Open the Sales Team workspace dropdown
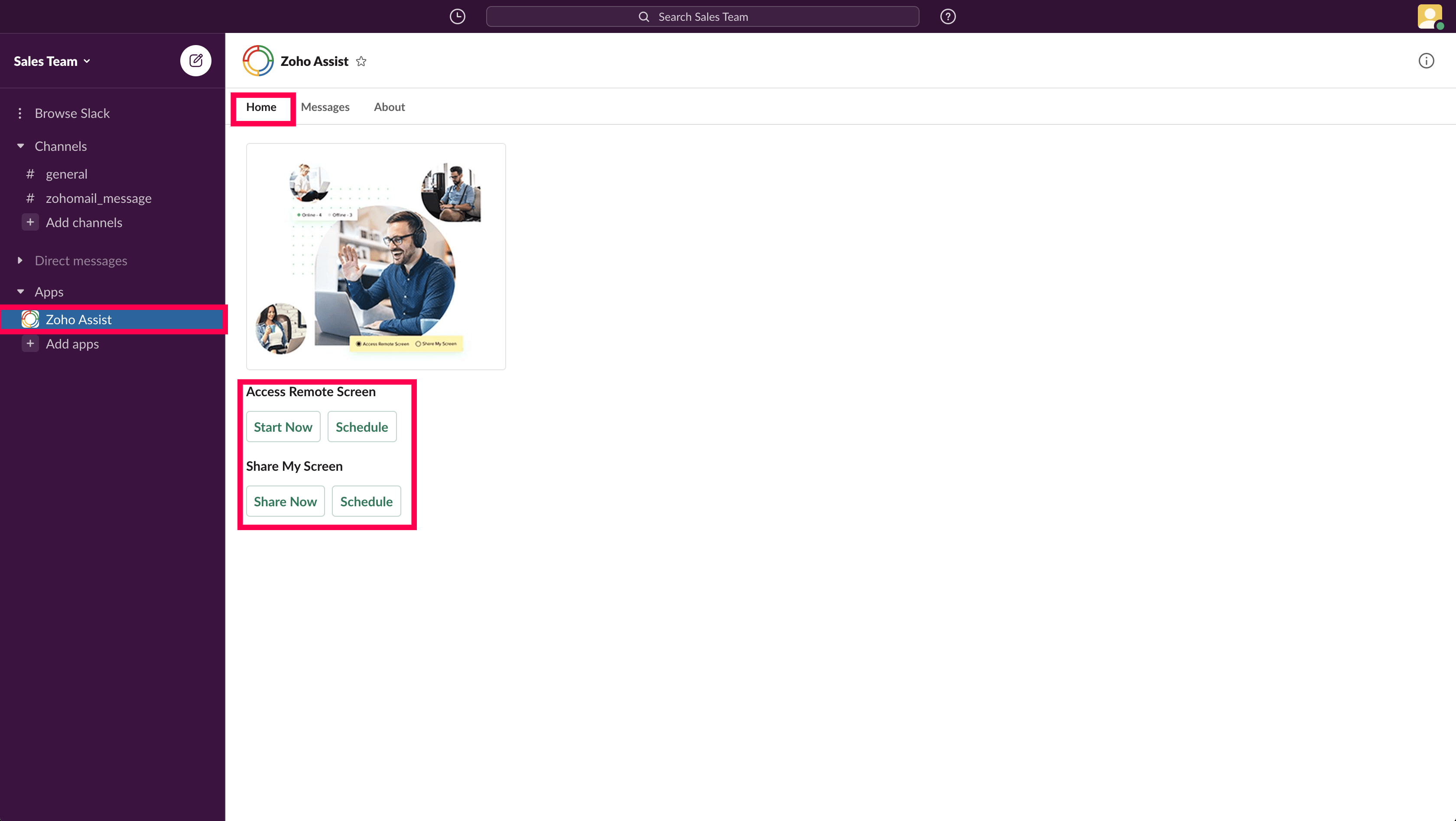This screenshot has height=821, width=1456. click(x=52, y=61)
